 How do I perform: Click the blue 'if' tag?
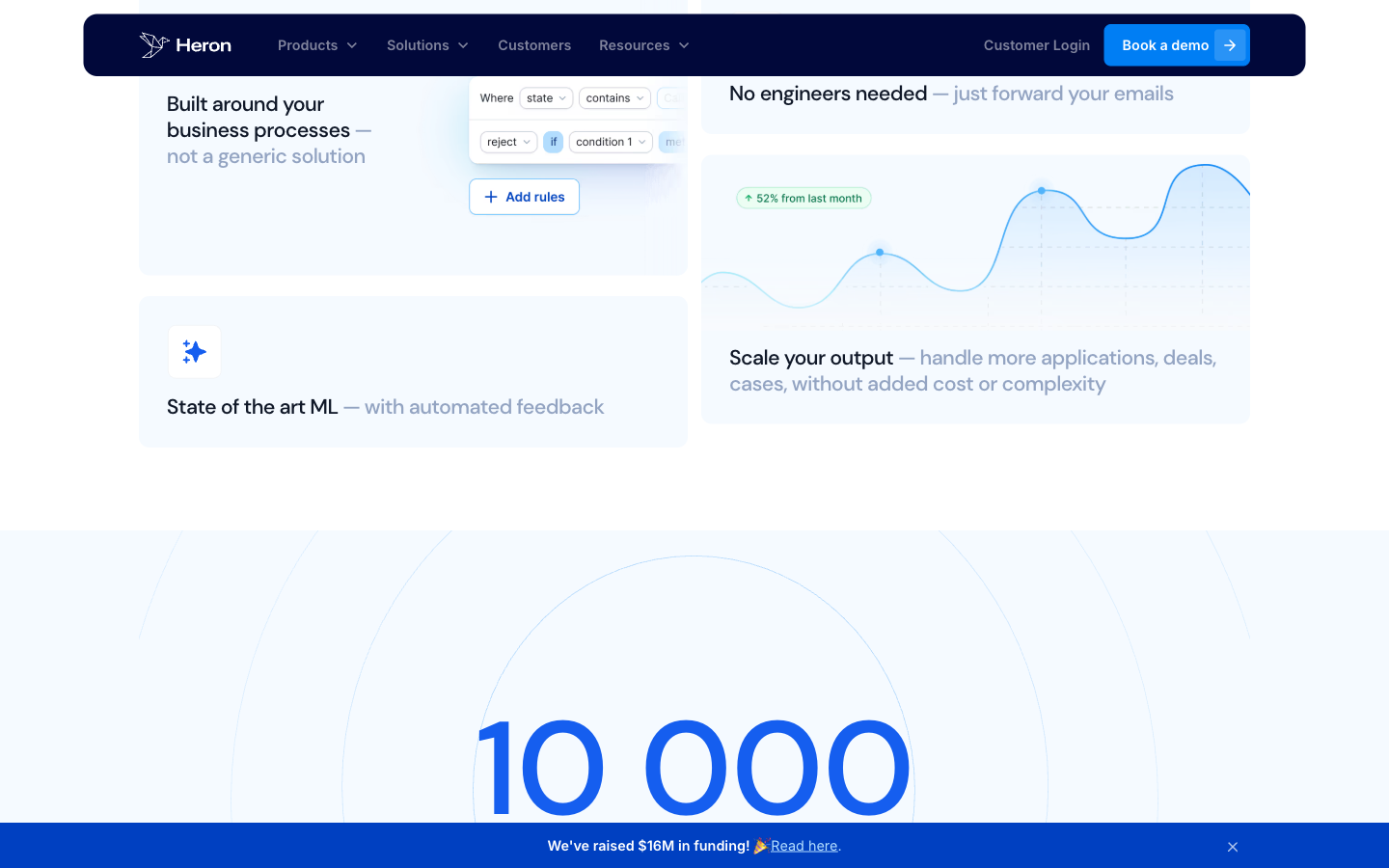[x=553, y=142]
